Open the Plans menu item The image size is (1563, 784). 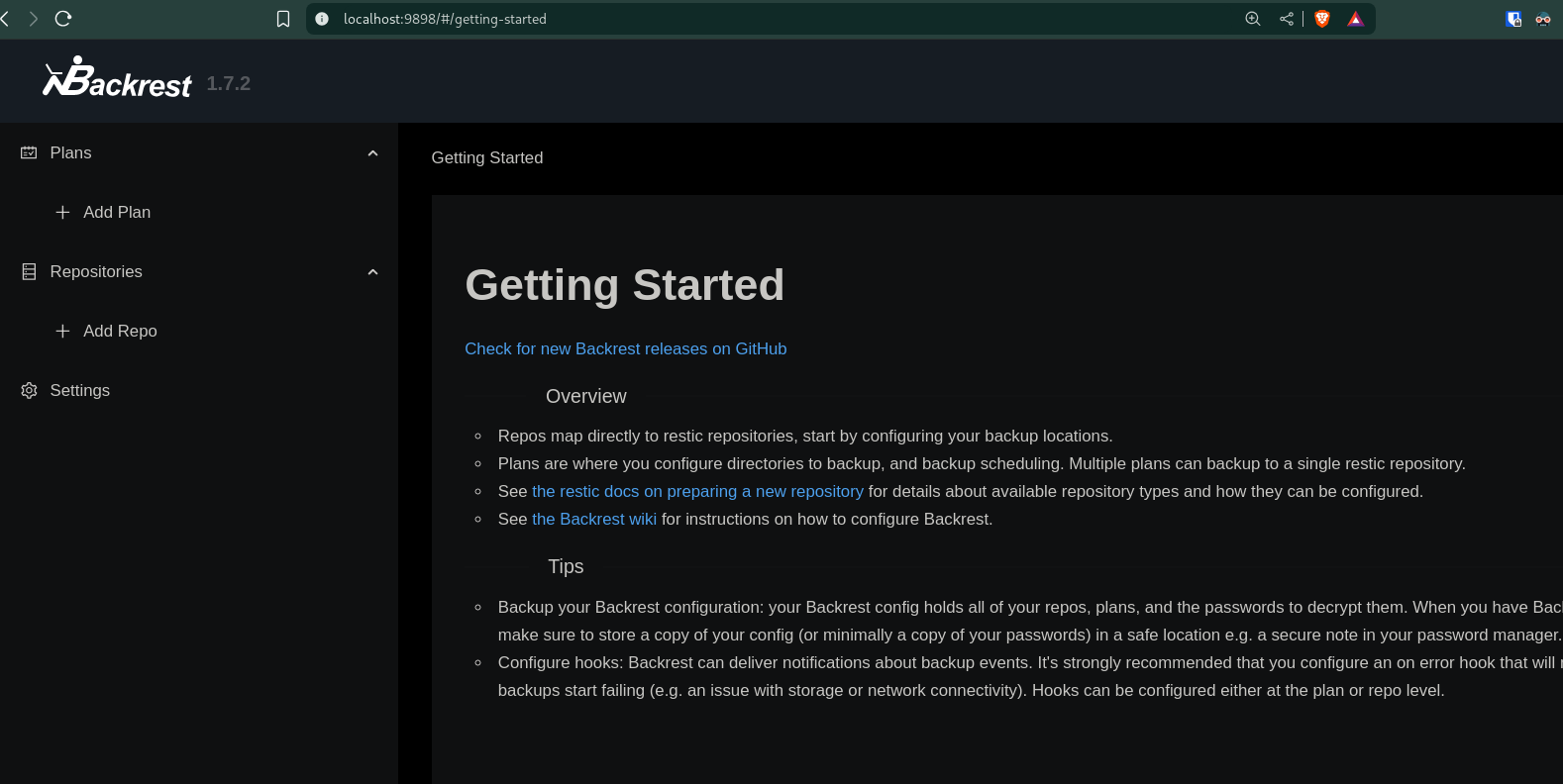pos(198,152)
